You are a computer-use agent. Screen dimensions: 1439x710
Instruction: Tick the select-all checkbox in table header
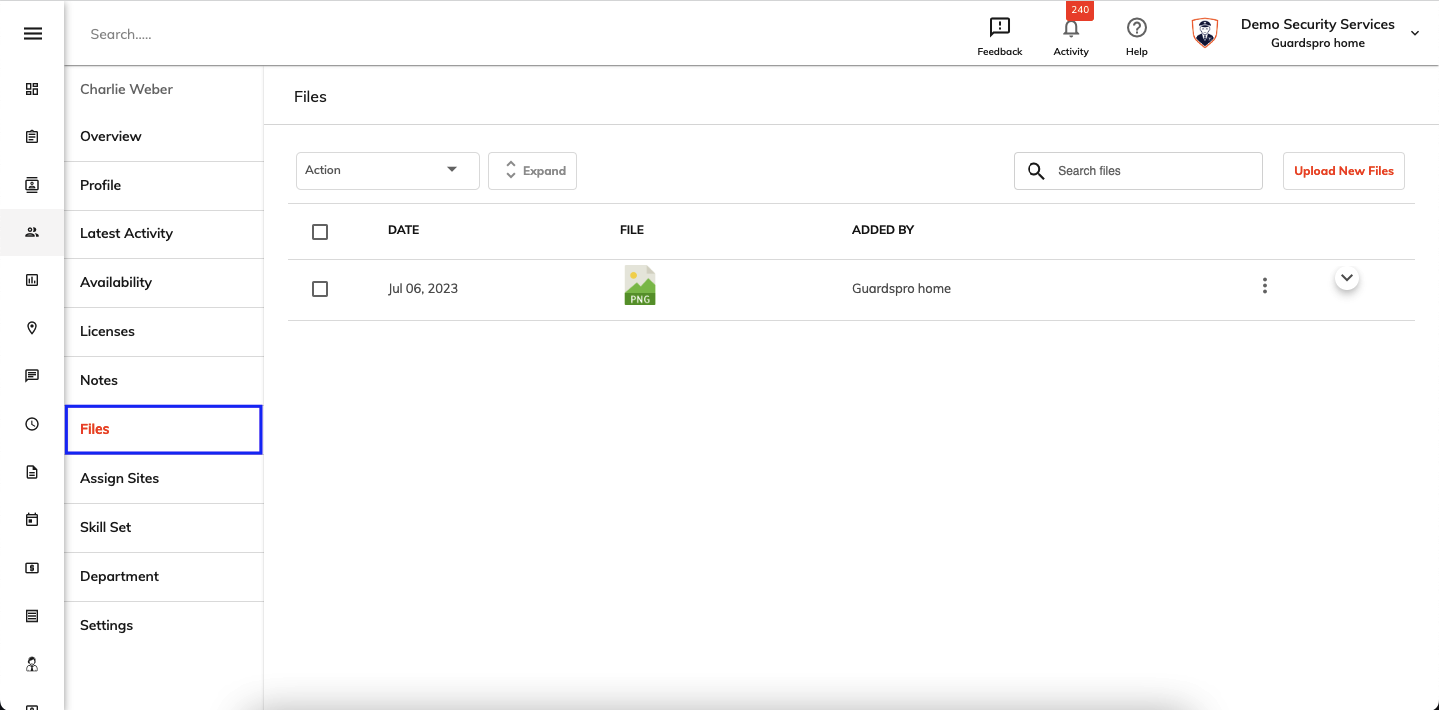coord(320,232)
